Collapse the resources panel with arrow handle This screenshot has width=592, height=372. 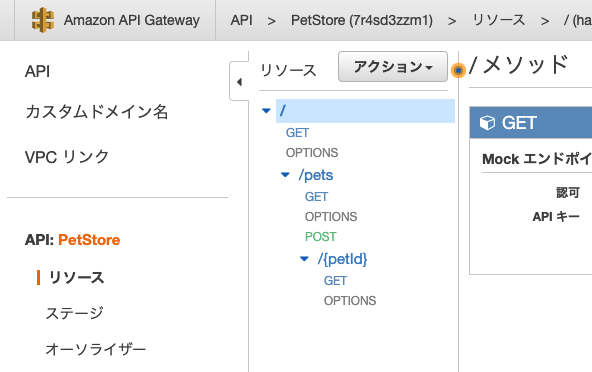point(239,82)
